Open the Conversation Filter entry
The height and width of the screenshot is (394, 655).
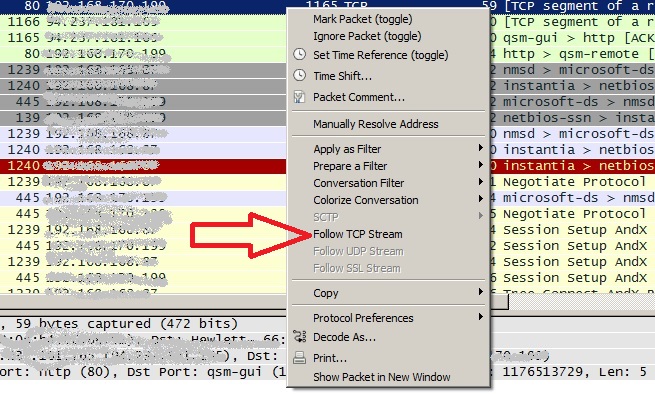(358, 183)
